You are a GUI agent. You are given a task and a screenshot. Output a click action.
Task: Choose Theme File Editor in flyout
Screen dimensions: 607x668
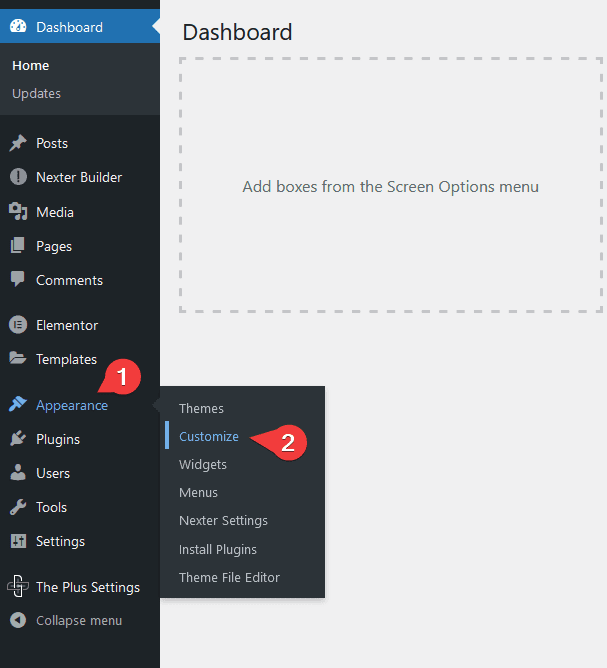click(x=229, y=578)
